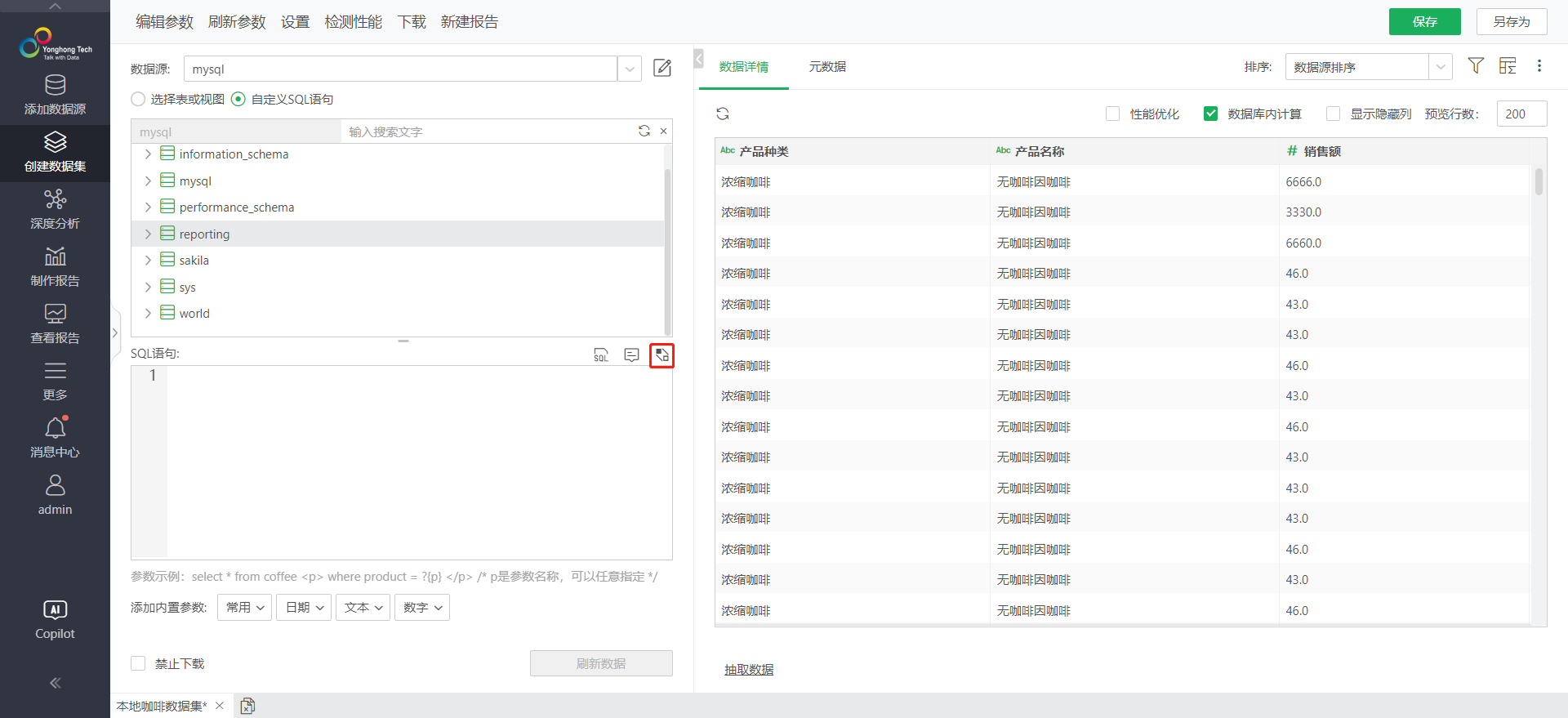
Task: Open the 常用 built-in parameter dropdown
Action: [244, 607]
